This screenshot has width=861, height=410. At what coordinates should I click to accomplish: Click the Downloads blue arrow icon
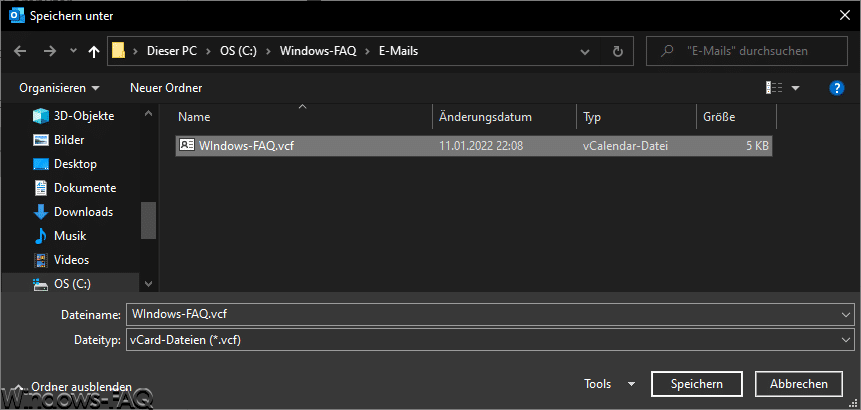tap(41, 212)
